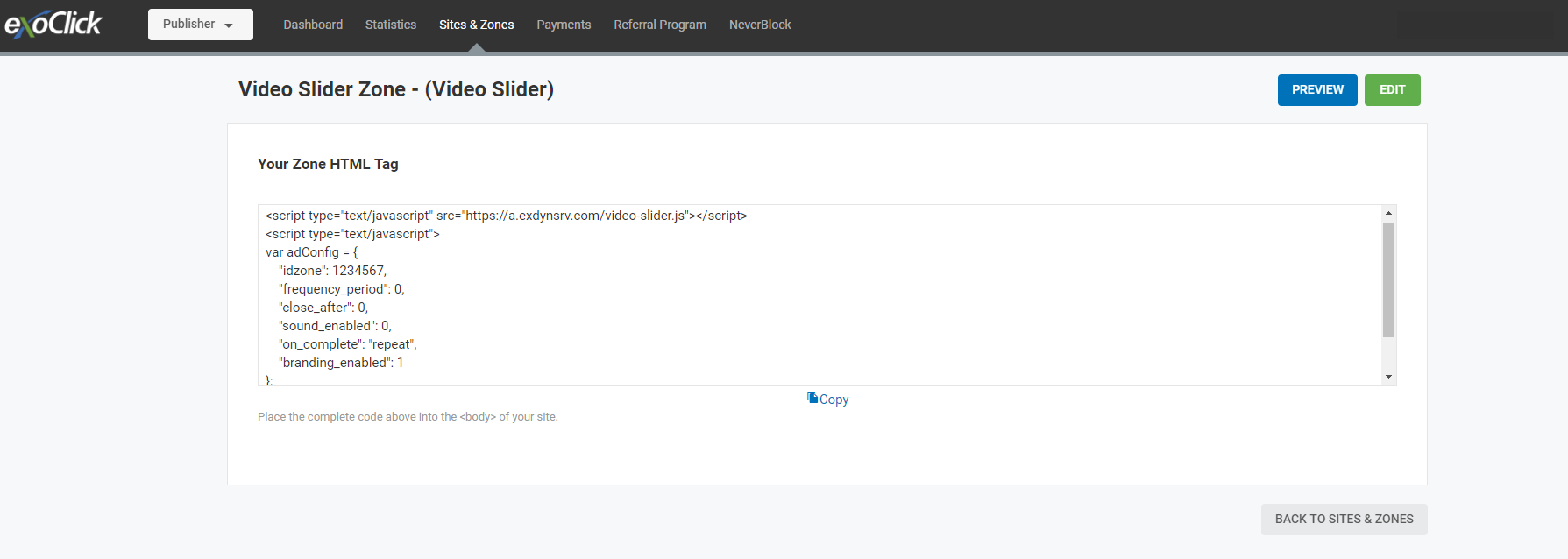The image size is (1568, 559).
Task: Click BACK TO SITES & ZONES button
Action: coord(1344,520)
